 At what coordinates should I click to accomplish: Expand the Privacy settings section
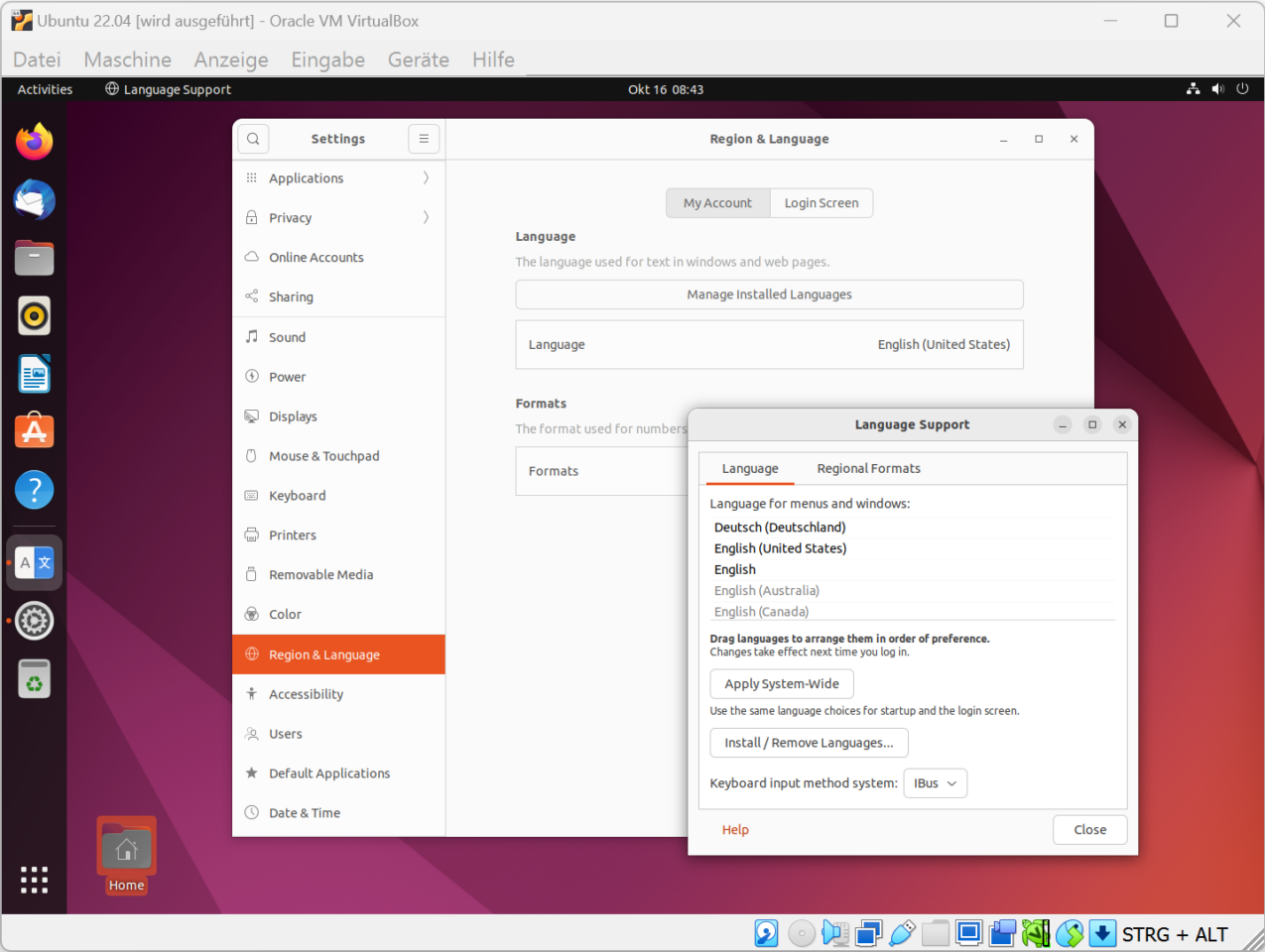(290, 217)
